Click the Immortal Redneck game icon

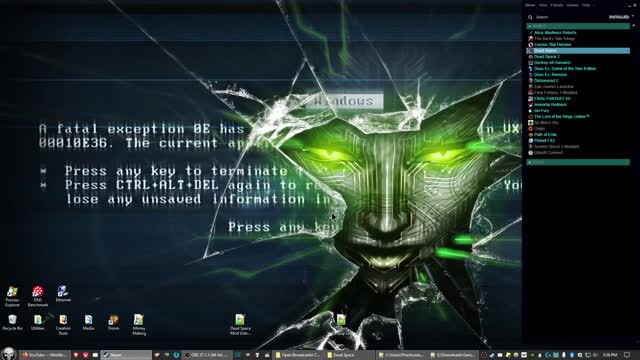531,104
